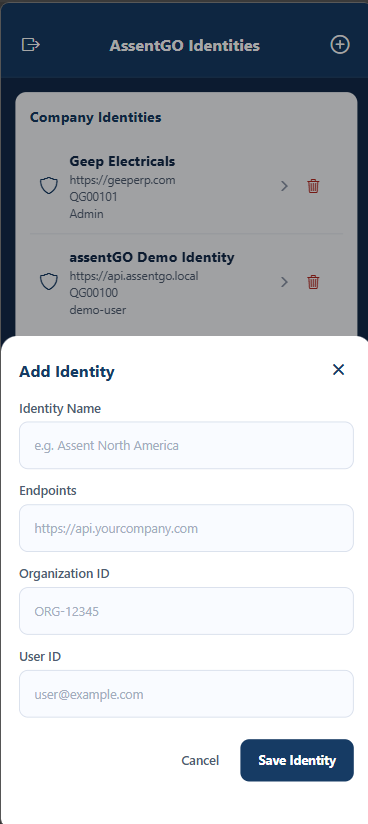368x824 pixels.
Task: Click the Organization ID field label
Action: 64,573
